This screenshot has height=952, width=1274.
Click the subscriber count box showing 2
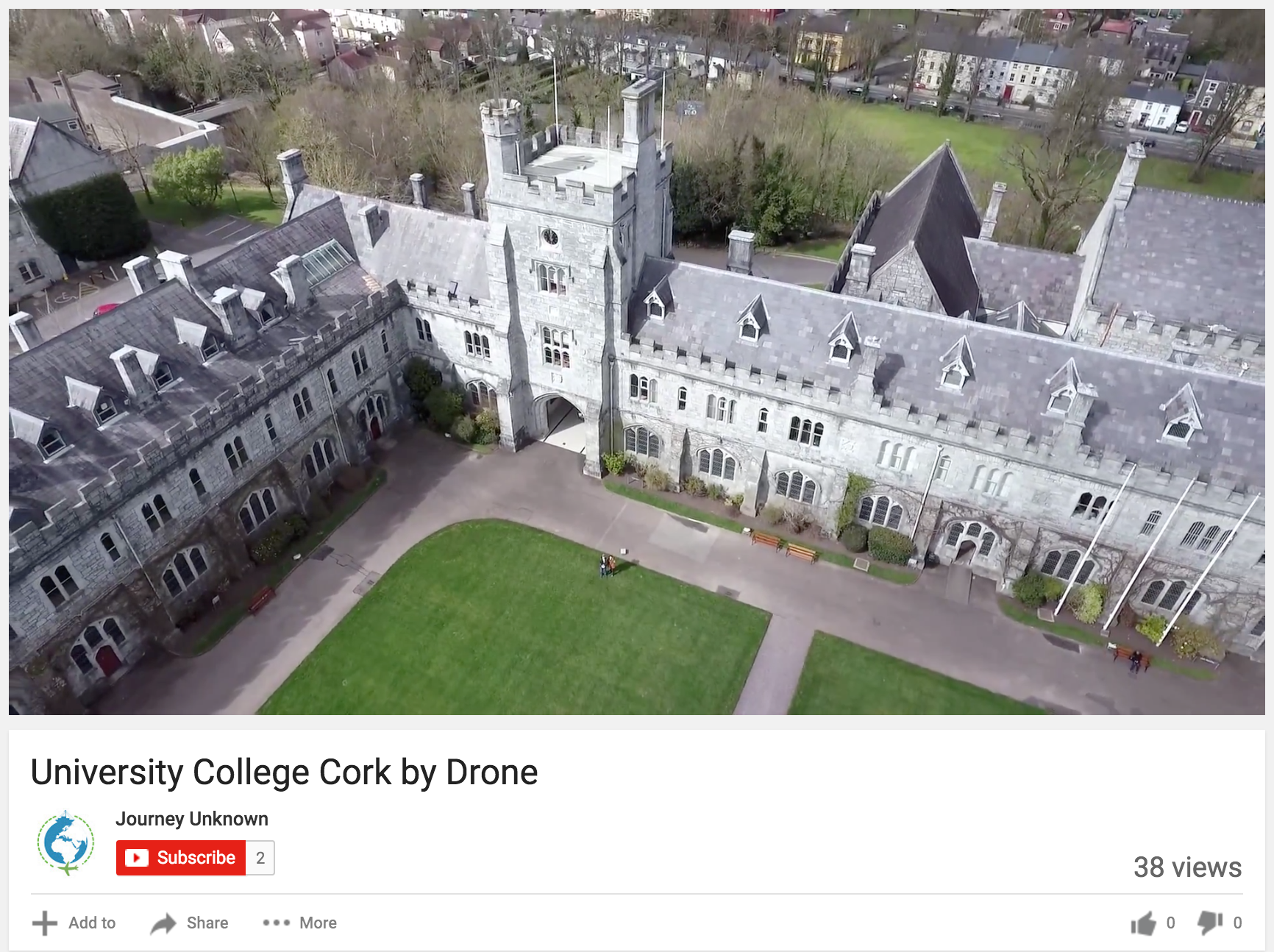point(260,858)
